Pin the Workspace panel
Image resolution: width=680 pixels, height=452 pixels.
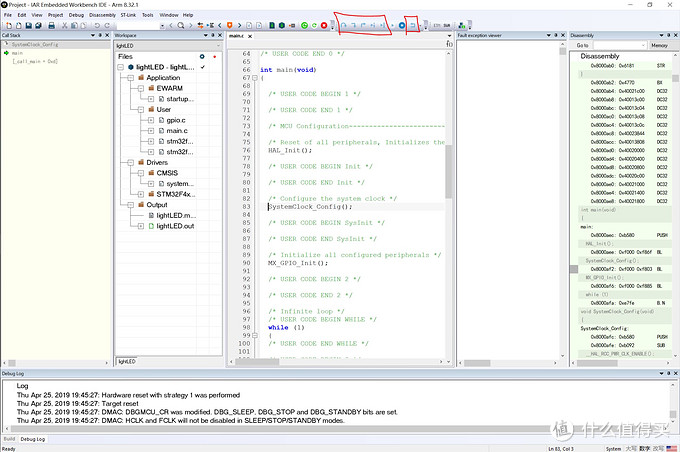(x=212, y=35)
